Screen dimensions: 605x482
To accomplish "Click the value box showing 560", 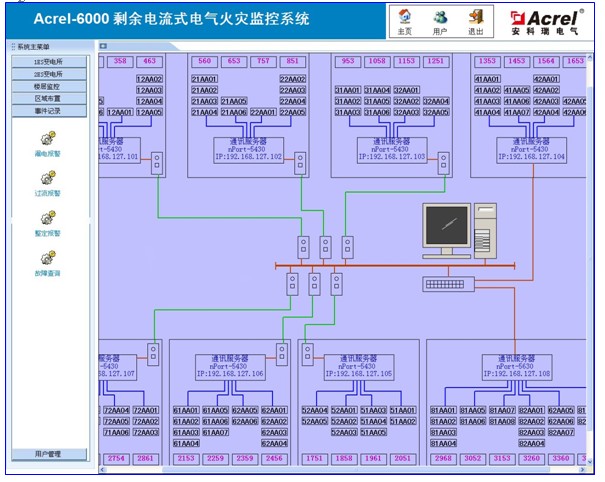I will pyautogui.click(x=204, y=61).
